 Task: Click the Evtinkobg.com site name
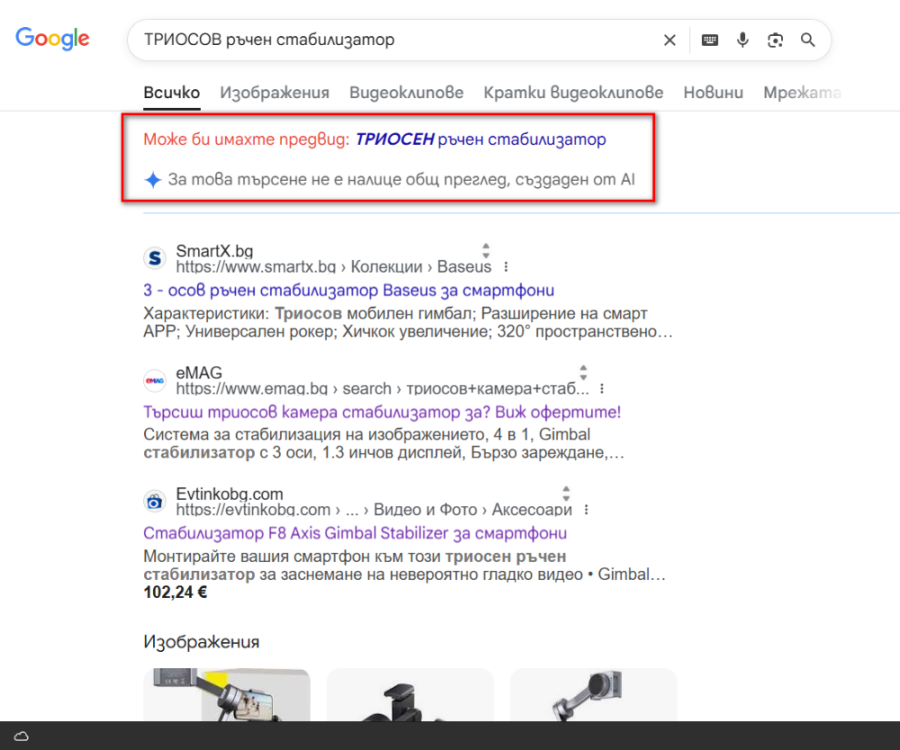click(x=229, y=493)
